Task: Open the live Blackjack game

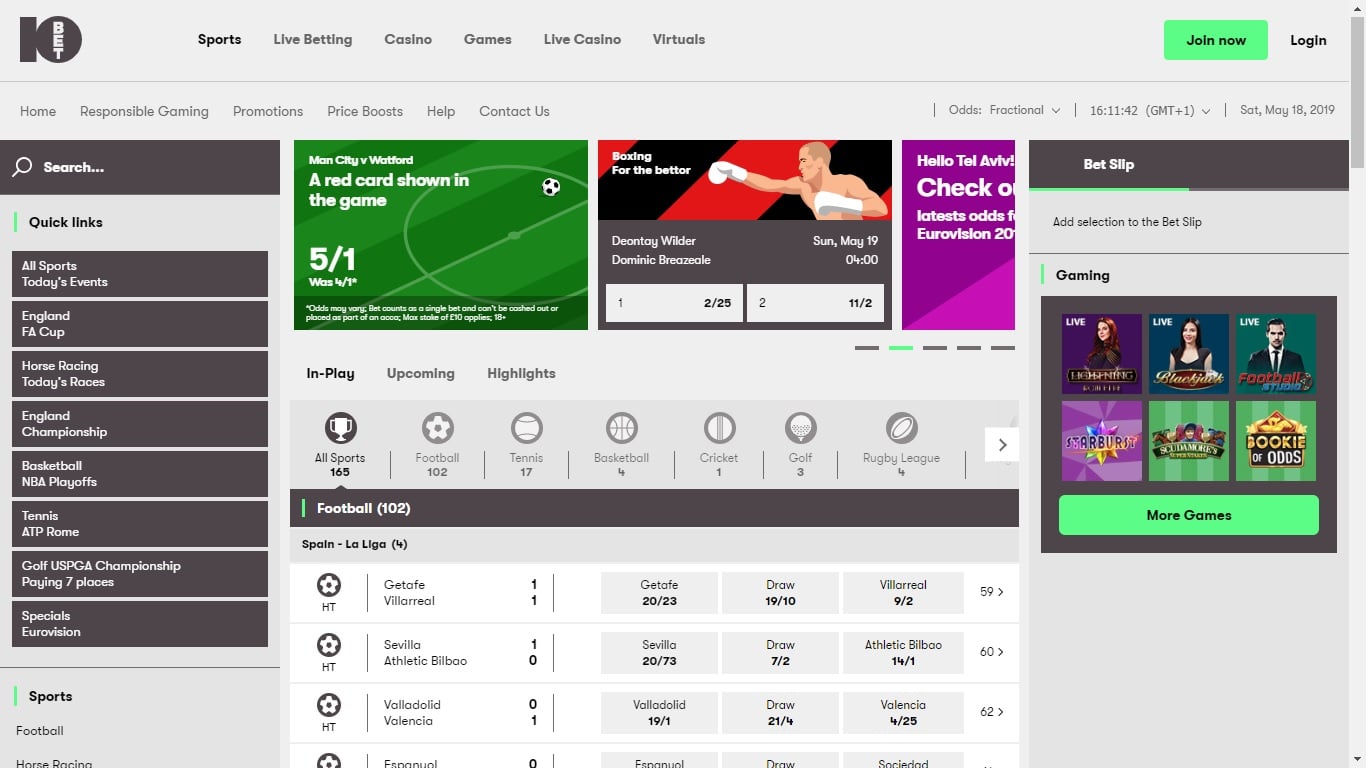Action: [1189, 354]
